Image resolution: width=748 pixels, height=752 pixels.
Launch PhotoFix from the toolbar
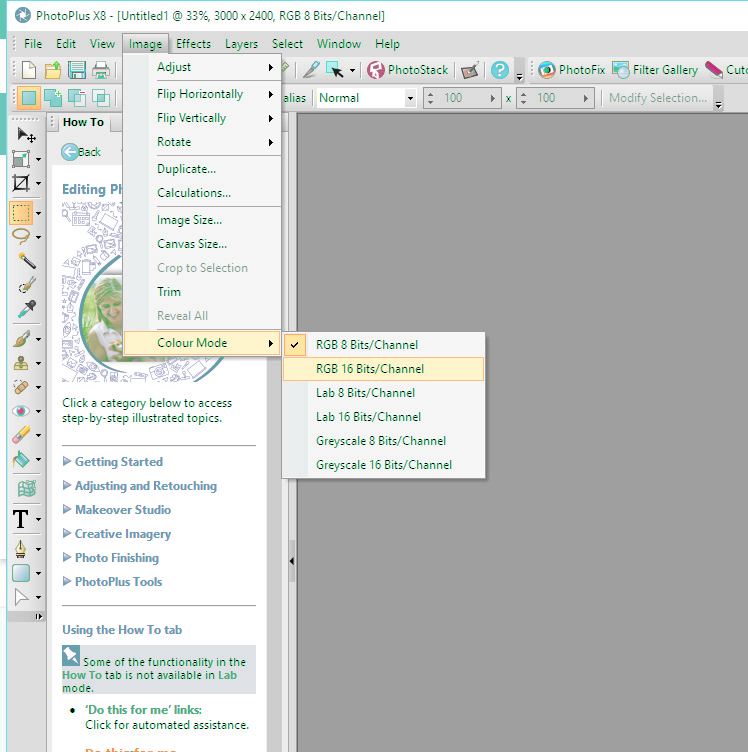(572, 70)
